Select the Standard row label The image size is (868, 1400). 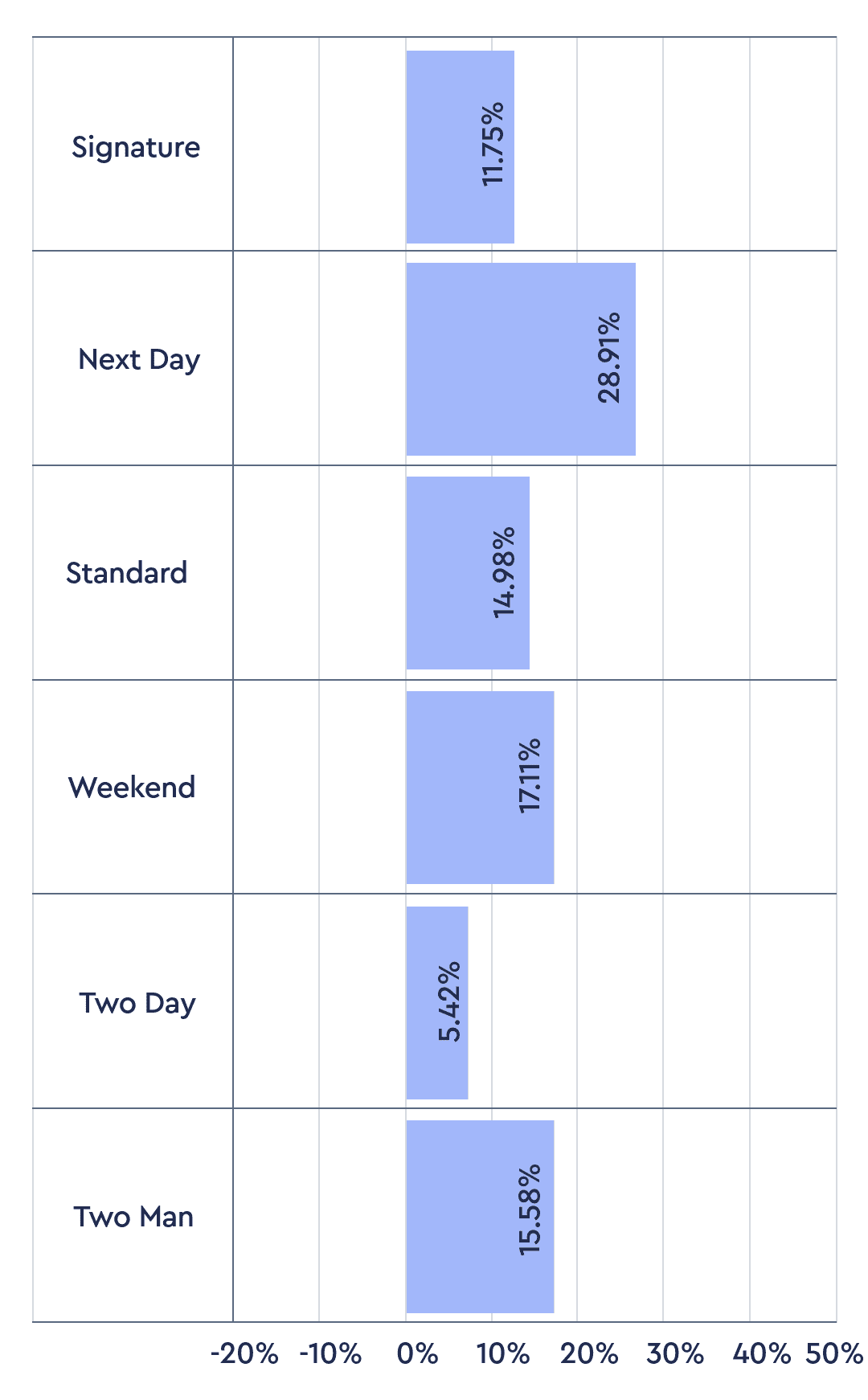127,573
